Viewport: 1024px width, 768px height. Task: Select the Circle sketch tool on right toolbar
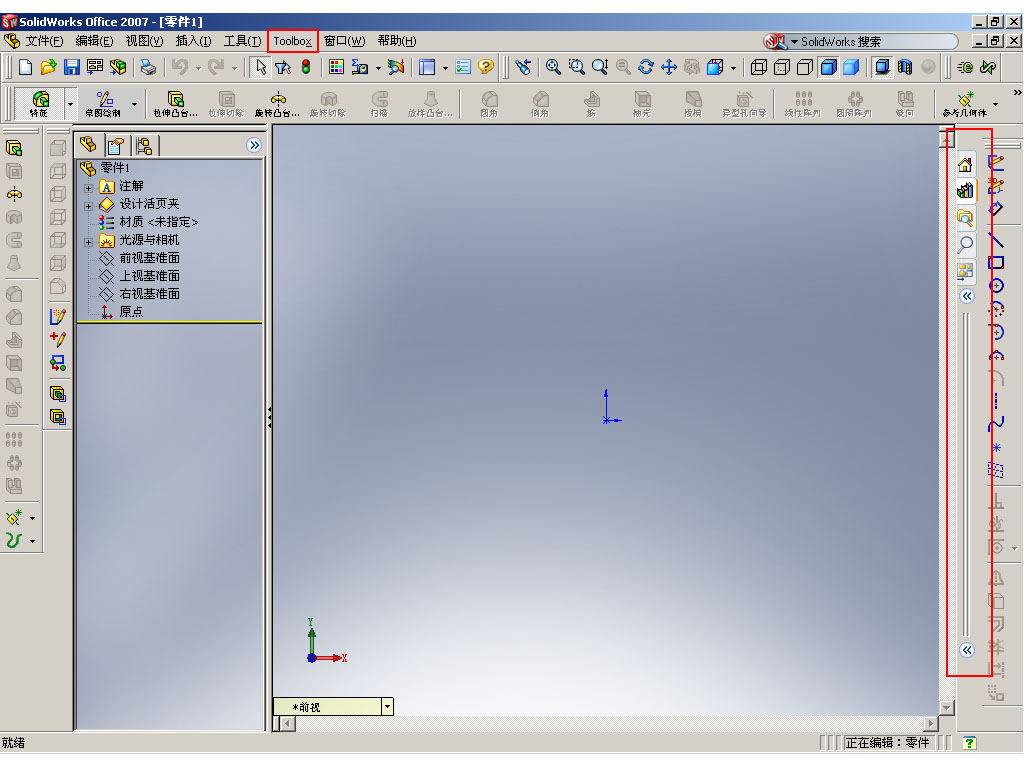(996, 285)
